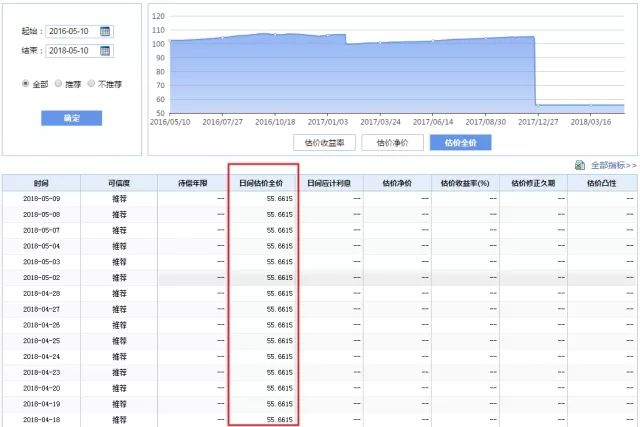
Task: Select the 2018-05-07 date cell
Action: (x=42, y=230)
